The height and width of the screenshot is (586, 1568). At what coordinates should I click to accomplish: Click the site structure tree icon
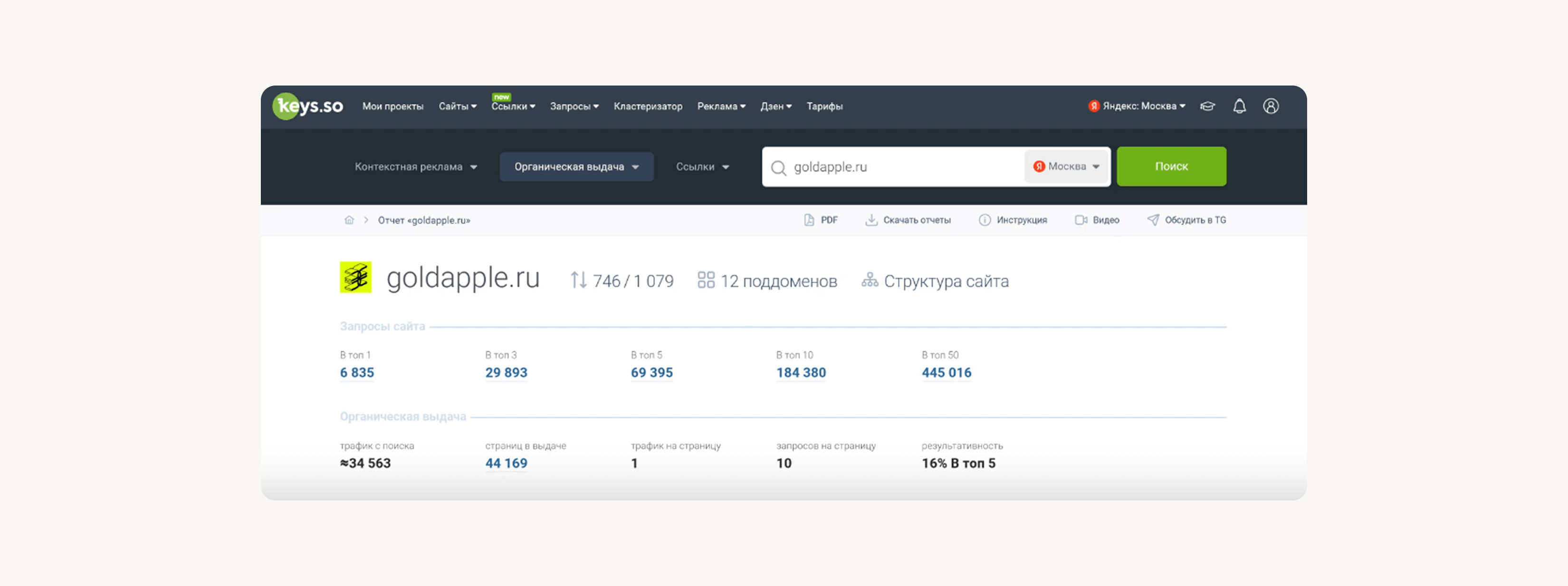pyautogui.click(x=870, y=280)
